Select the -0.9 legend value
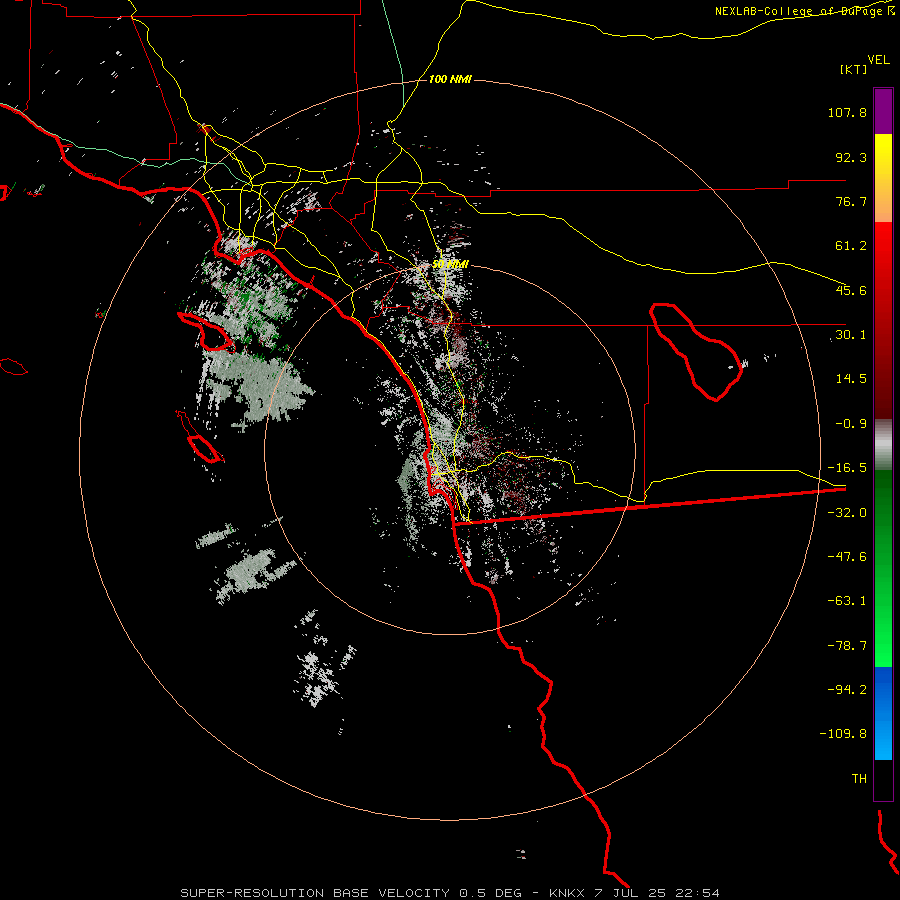The height and width of the screenshot is (900, 900). click(851, 424)
